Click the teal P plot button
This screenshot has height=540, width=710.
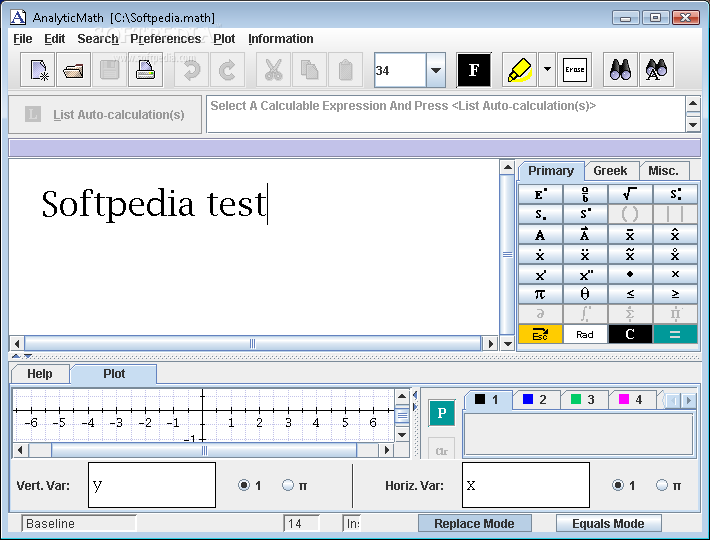click(x=441, y=413)
